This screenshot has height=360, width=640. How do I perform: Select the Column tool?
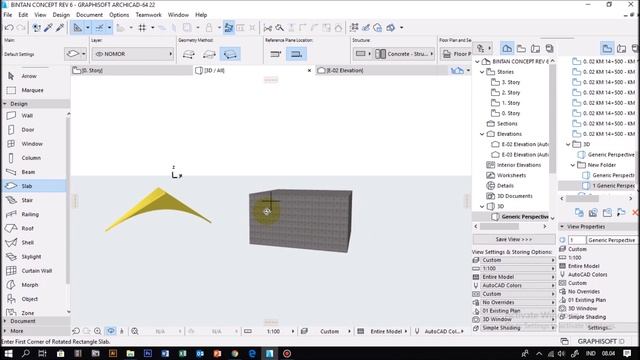pyautogui.click(x=31, y=158)
